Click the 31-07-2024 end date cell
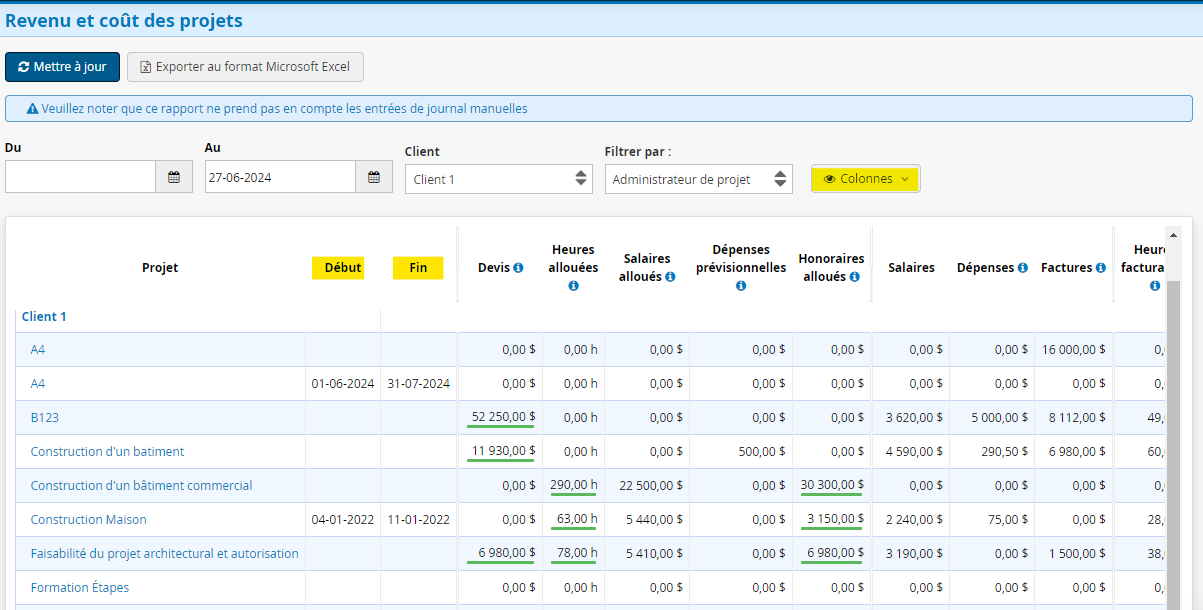The height and width of the screenshot is (610, 1203). click(418, 384)
